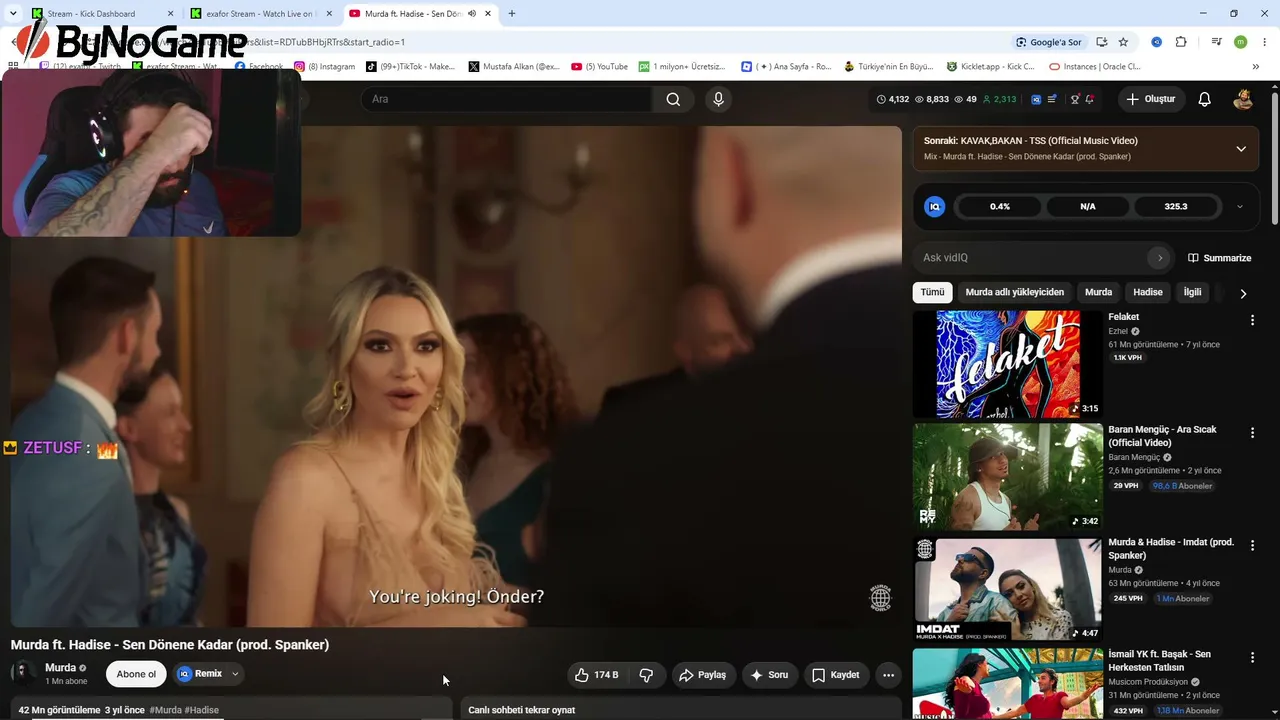Screen dimensions: 1280x720
Task: Click the YouTube search field
Action: coord(506,99)
